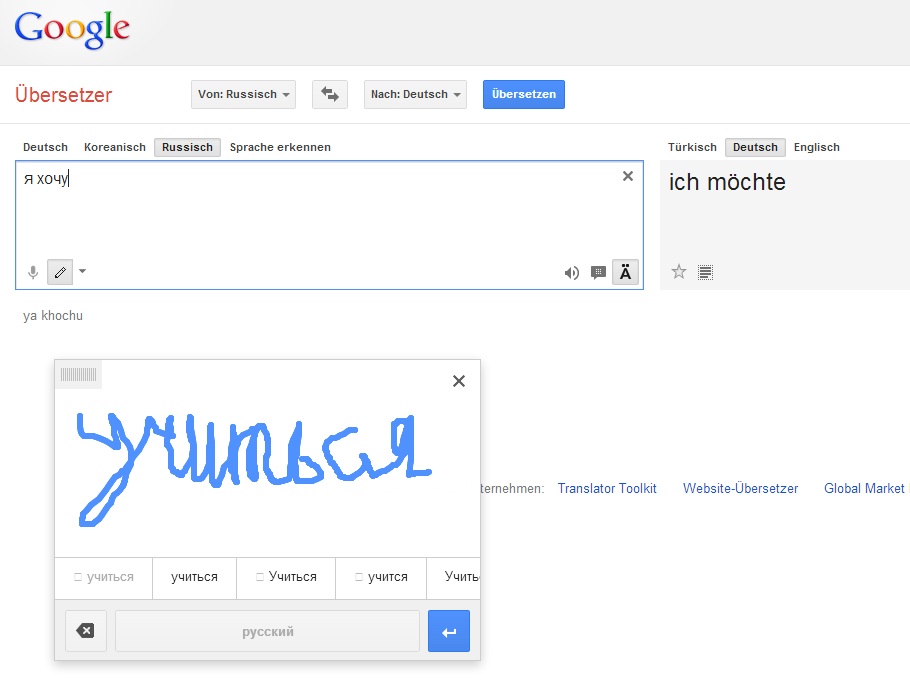Grab the handwriting panel drag handle
Viewport: 910px width, 688px height.
78,374
